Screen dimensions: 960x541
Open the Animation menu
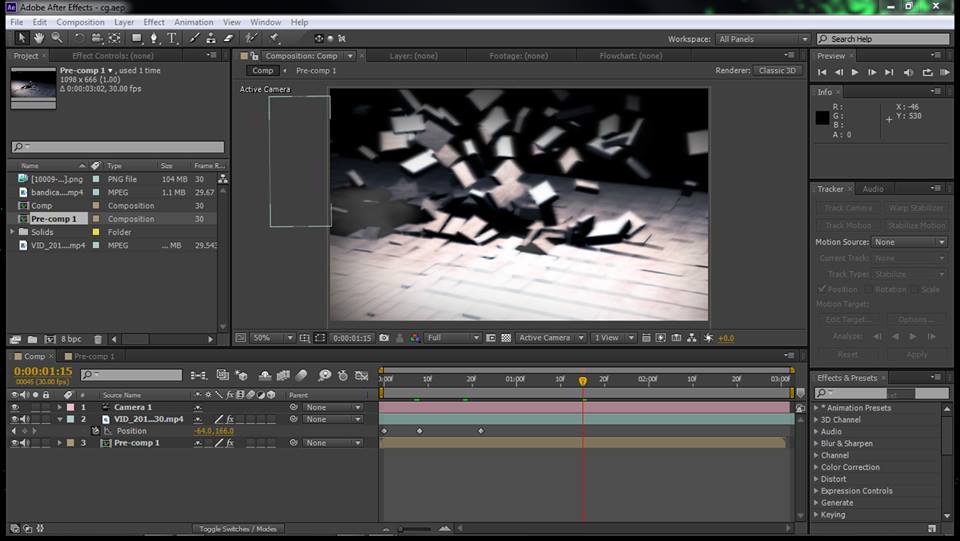coord(193,22)
